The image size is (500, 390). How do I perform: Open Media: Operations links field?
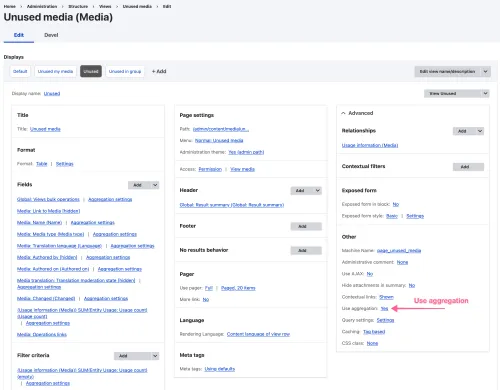(x=42, y=334)
